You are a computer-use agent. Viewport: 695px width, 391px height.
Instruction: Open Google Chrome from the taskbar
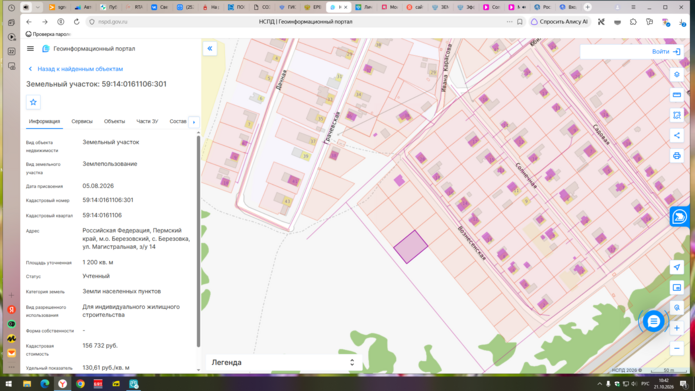80,384
